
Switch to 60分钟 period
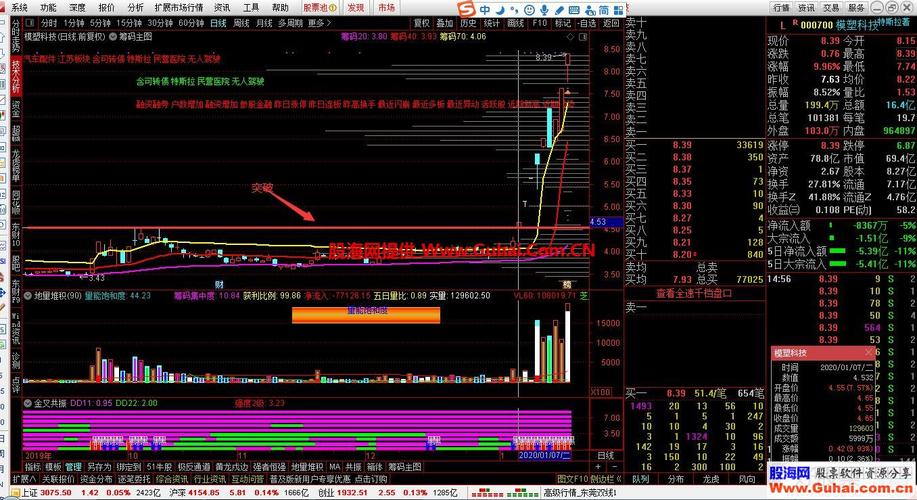191,23
